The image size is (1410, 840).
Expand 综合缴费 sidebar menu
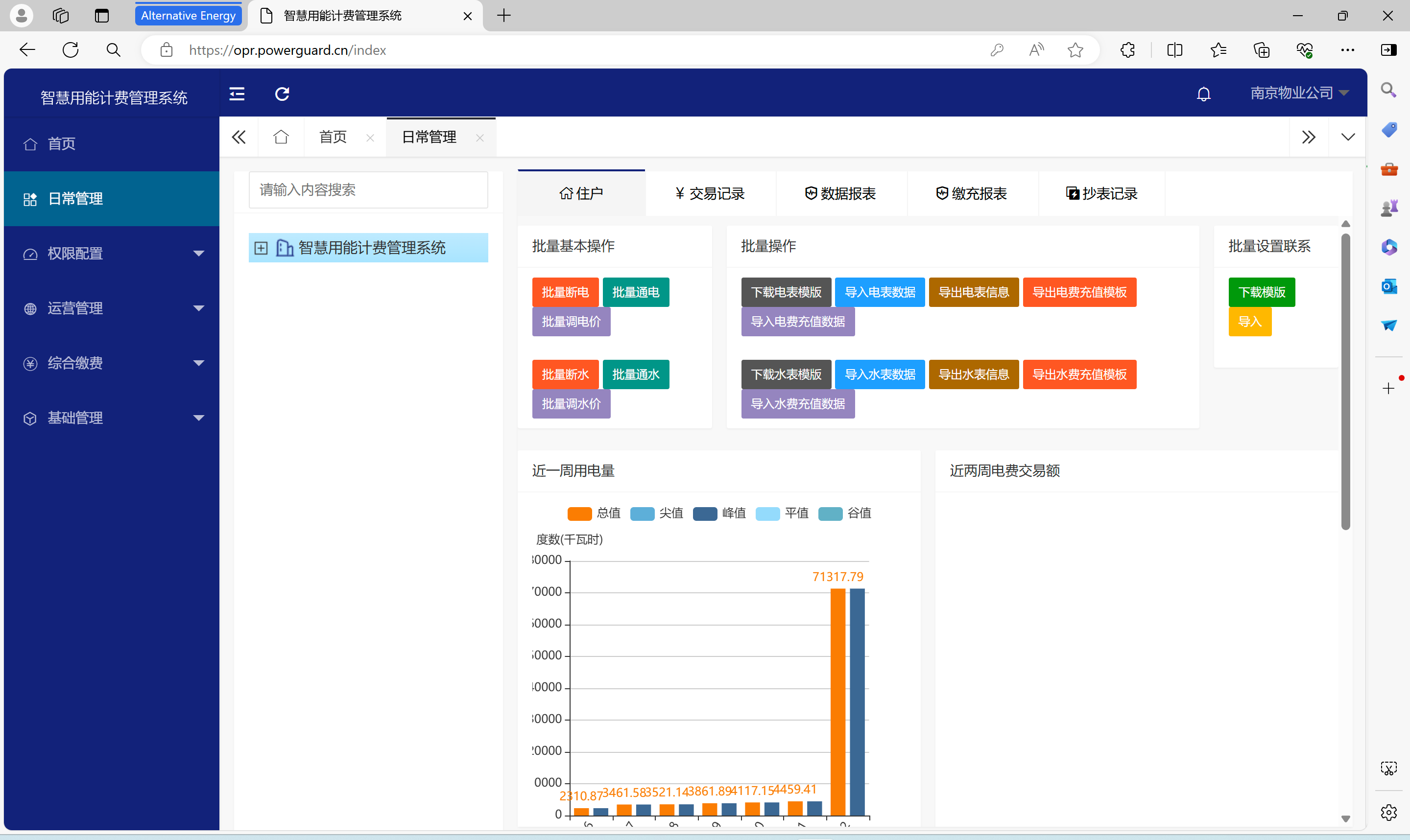(x=112, y=363)
